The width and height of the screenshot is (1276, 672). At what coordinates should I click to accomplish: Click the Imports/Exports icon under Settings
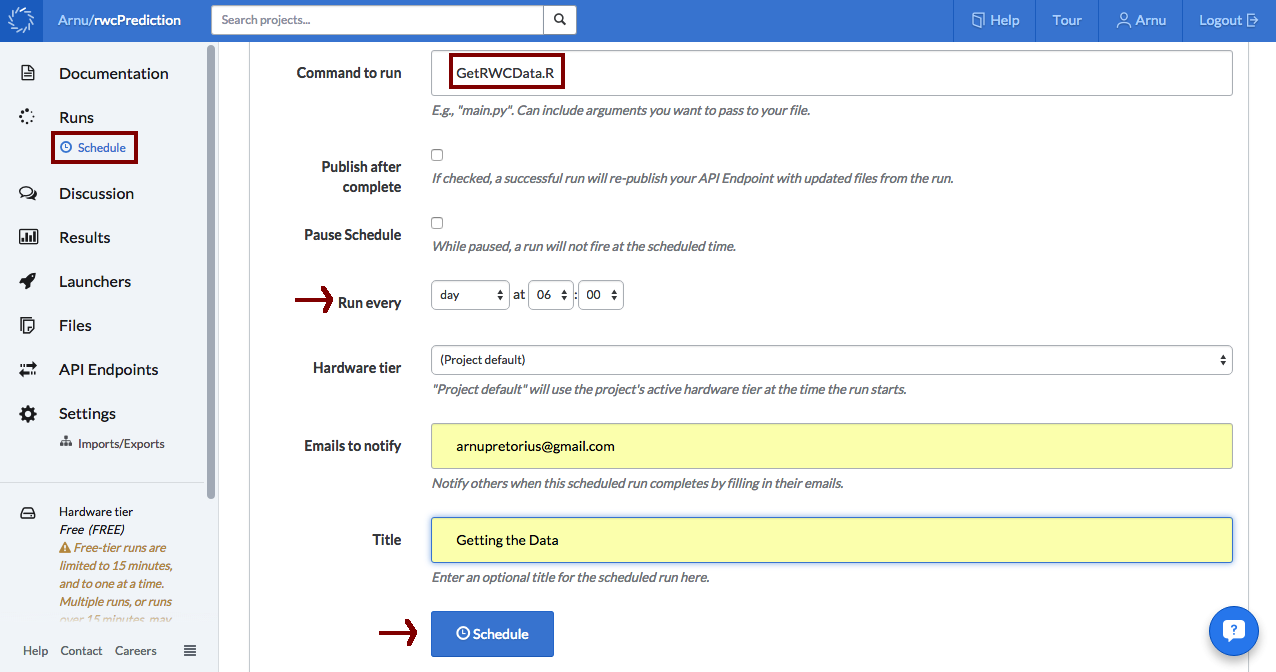tap(64, 443)
